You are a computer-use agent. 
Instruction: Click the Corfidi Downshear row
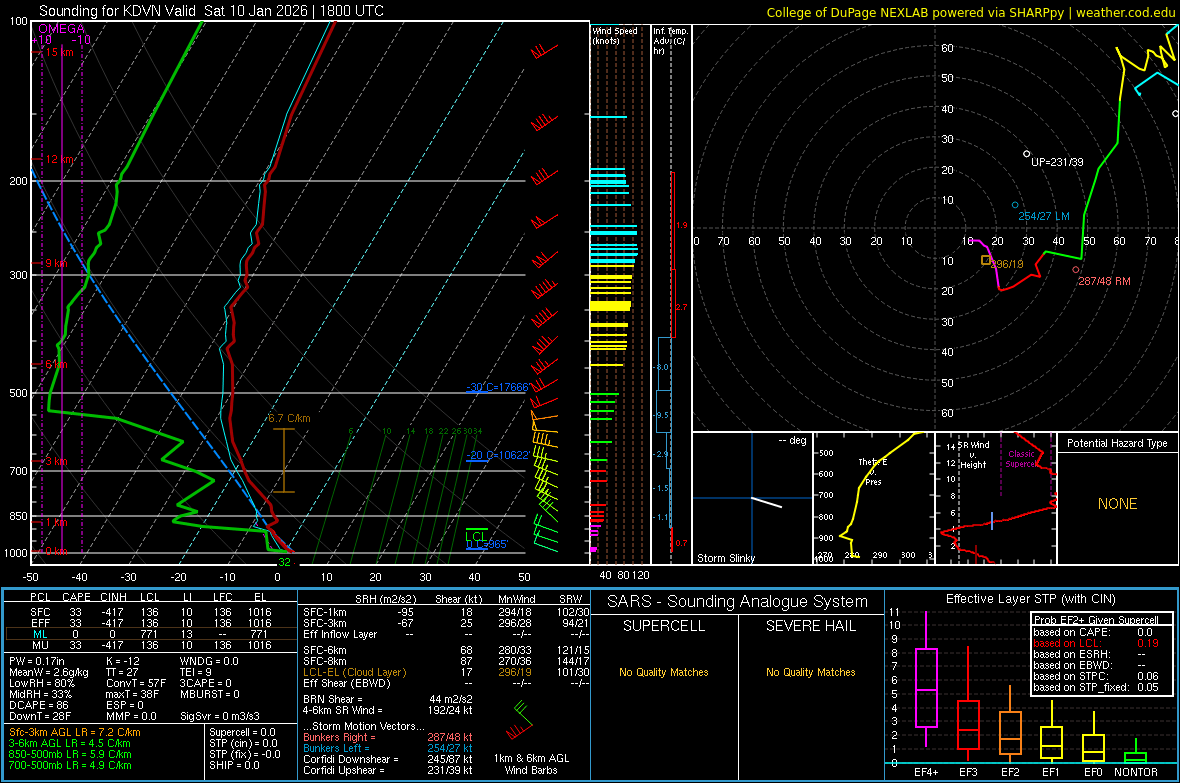pyautogui.click(x=388, y=759)
